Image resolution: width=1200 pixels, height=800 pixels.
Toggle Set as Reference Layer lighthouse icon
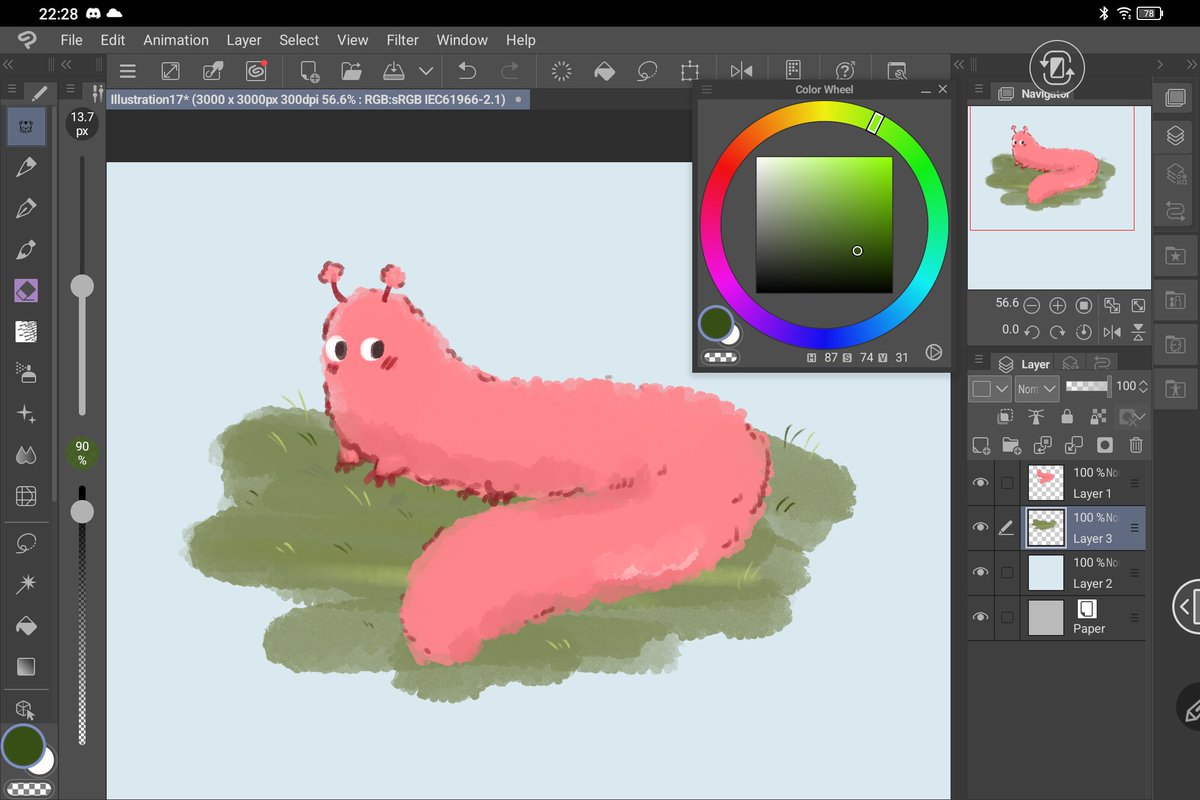click(1036, 417)
